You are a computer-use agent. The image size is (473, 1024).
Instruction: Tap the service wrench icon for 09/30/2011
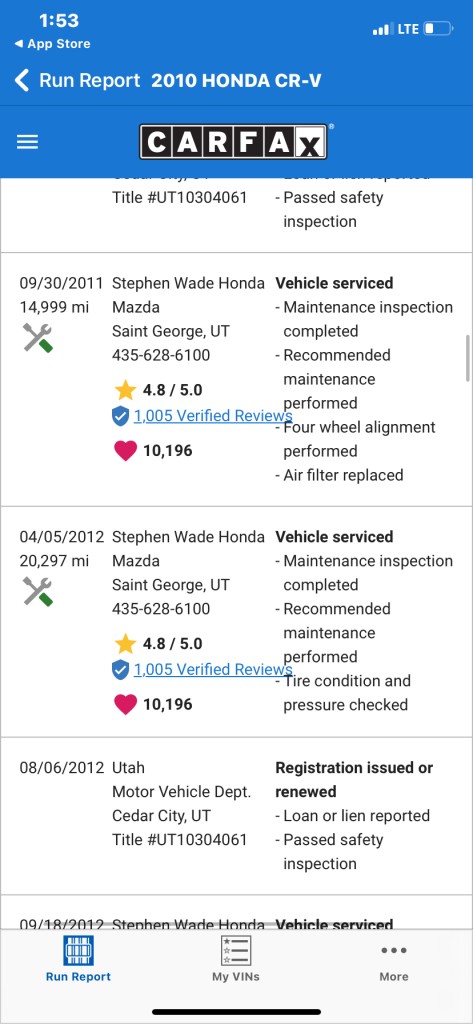click(x=38, y=338)
